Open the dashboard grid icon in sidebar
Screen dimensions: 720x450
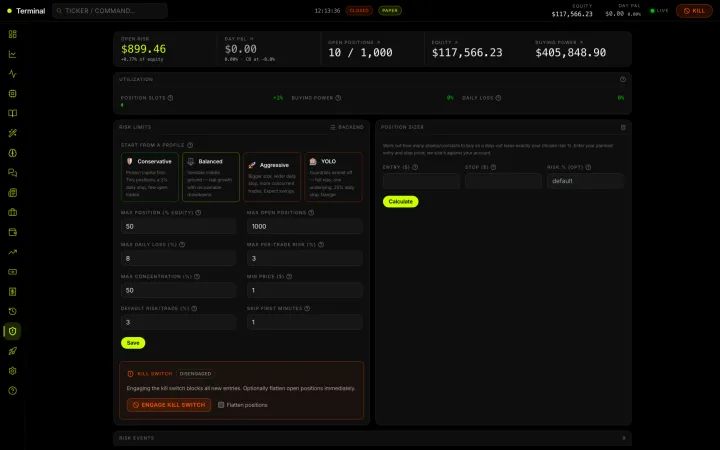[x=12, y=34]
